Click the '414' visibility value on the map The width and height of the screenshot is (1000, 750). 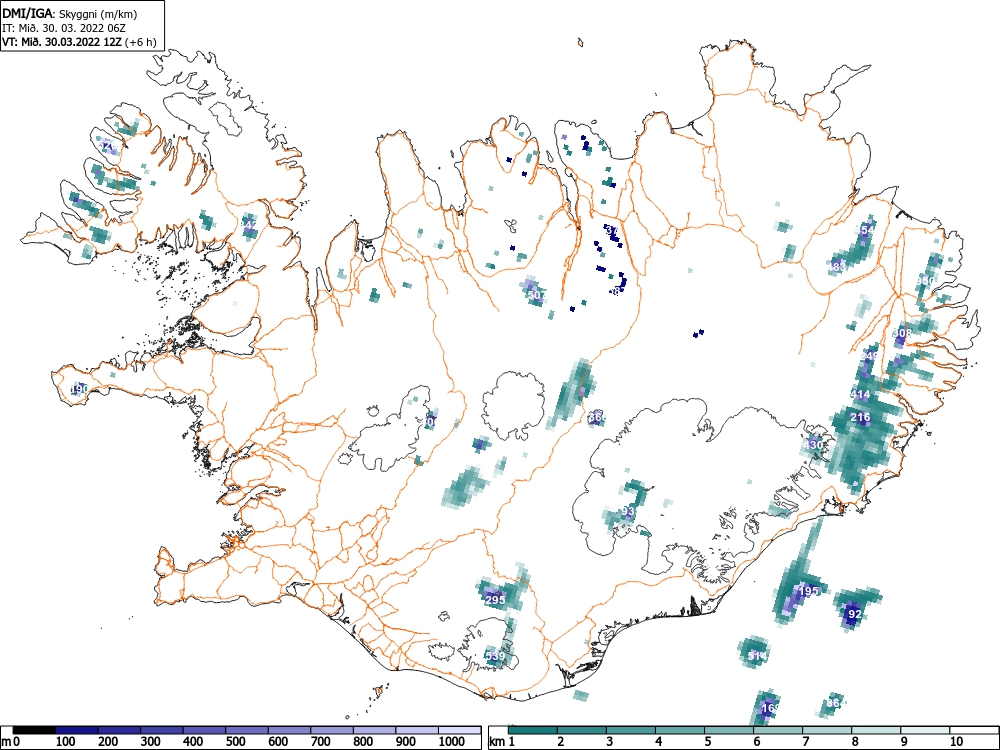coord(860,395)
